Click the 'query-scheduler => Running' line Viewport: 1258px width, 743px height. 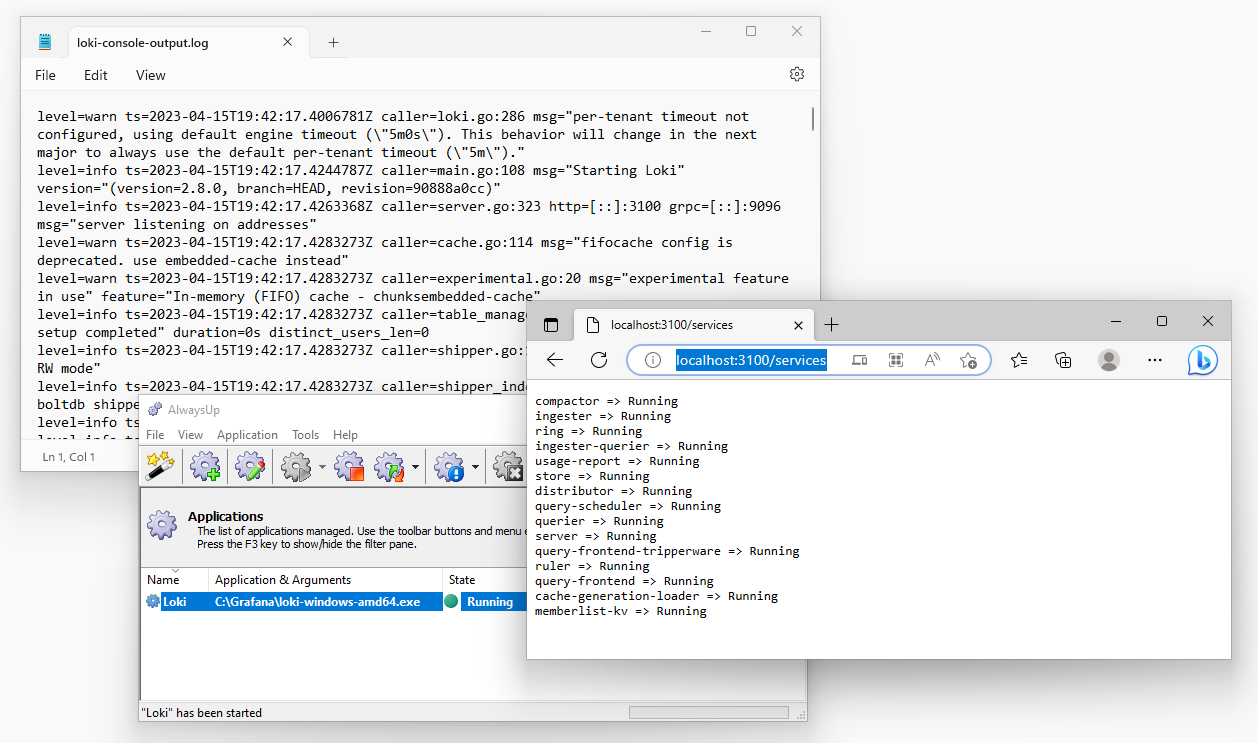(628, 506)
